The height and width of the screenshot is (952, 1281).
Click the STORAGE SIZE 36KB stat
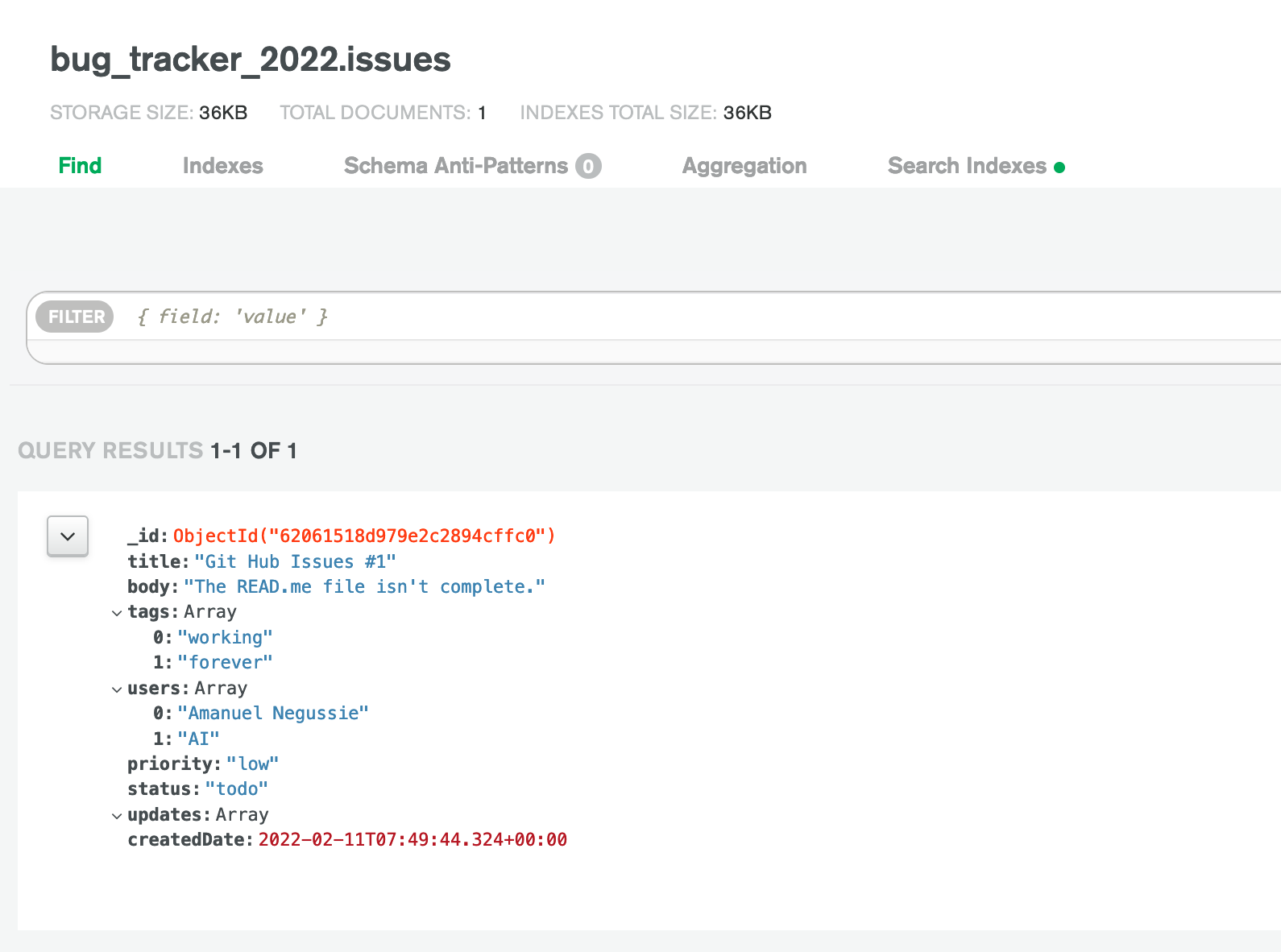(149, 113)
